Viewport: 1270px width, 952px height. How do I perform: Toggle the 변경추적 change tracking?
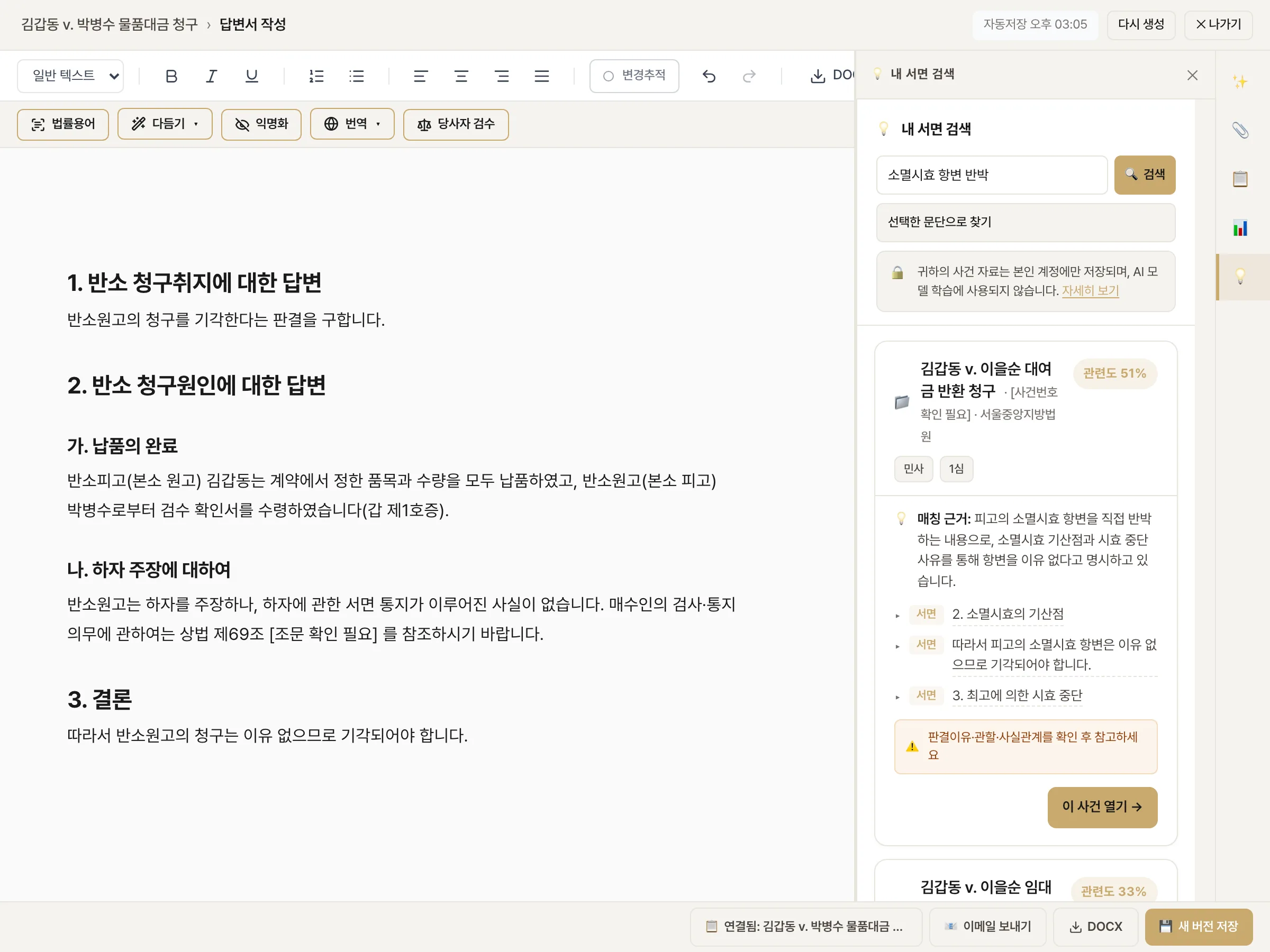634,76
